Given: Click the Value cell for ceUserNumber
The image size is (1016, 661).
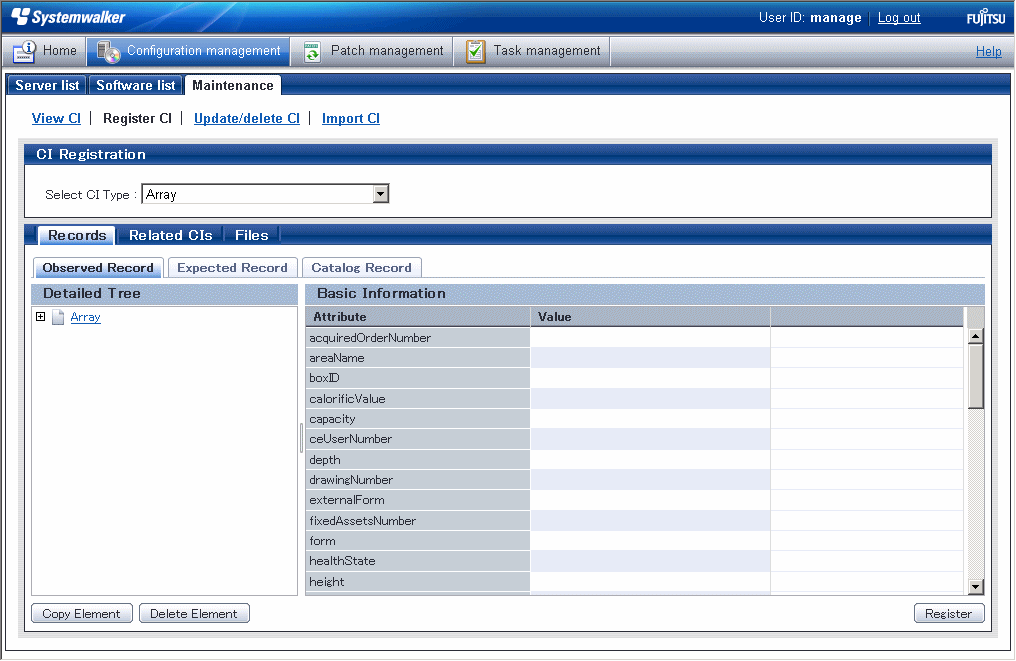Looking at the screenshot, I should tap(650, 439).
